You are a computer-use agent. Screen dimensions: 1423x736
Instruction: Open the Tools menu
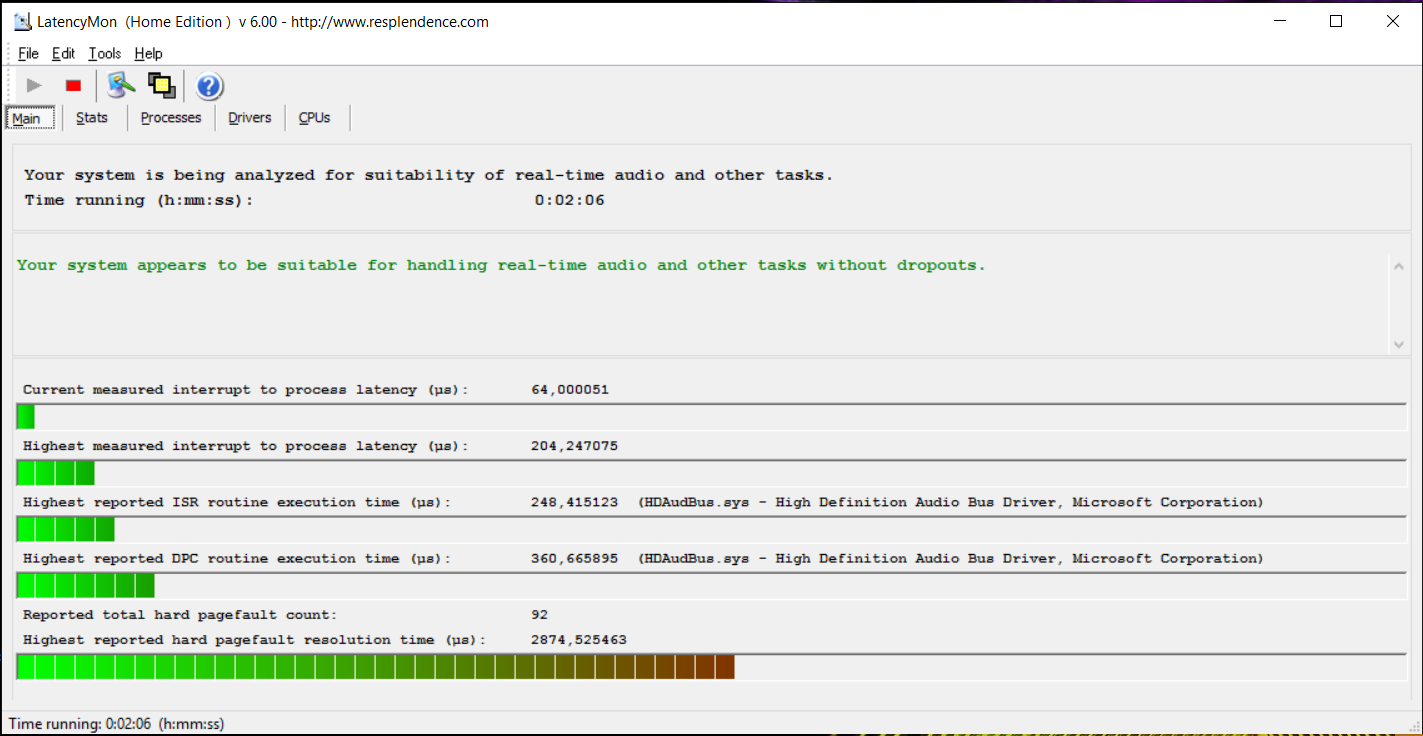point(104,54)
